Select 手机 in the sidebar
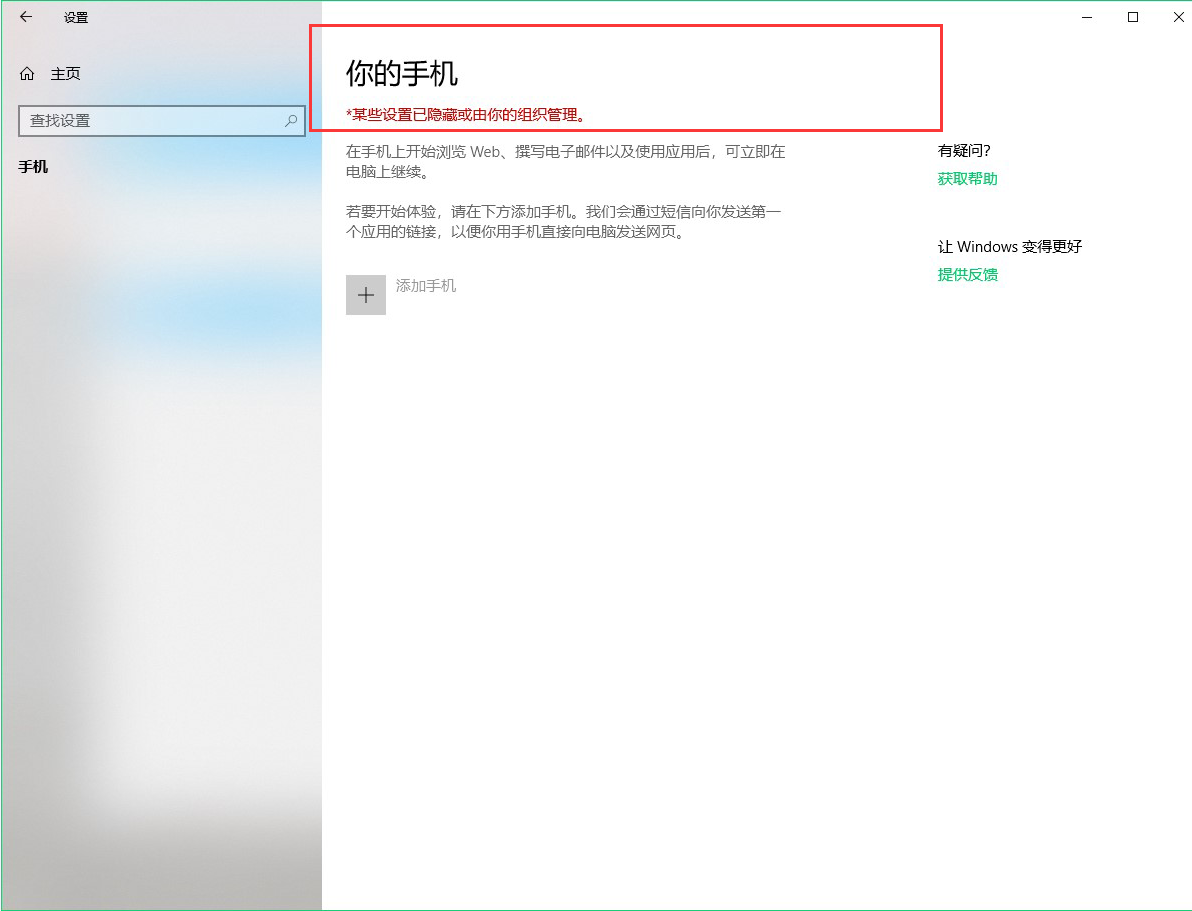The image size is (1192, 911). click(x=33, y=167)
